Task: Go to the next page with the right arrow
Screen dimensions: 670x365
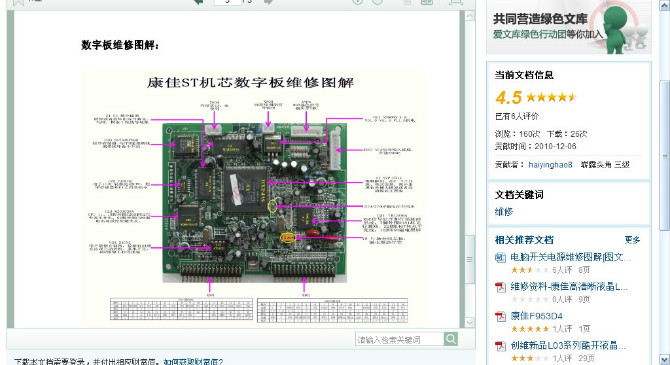Action: (x=269, y=2)
